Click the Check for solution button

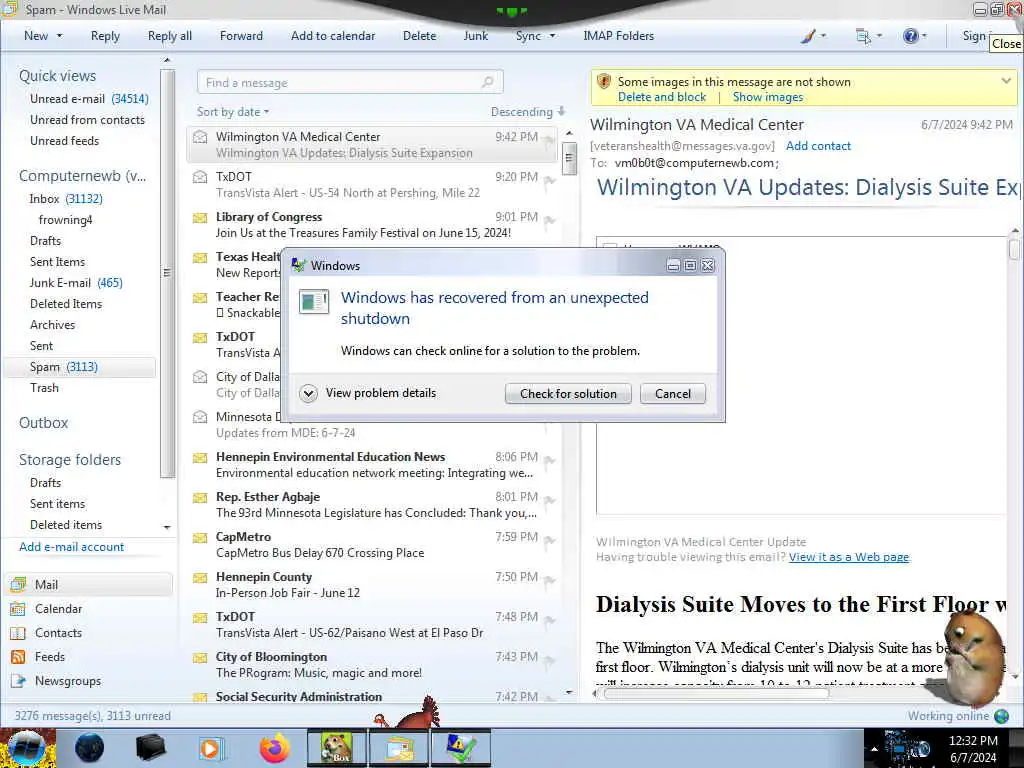(x=568, y=394)
